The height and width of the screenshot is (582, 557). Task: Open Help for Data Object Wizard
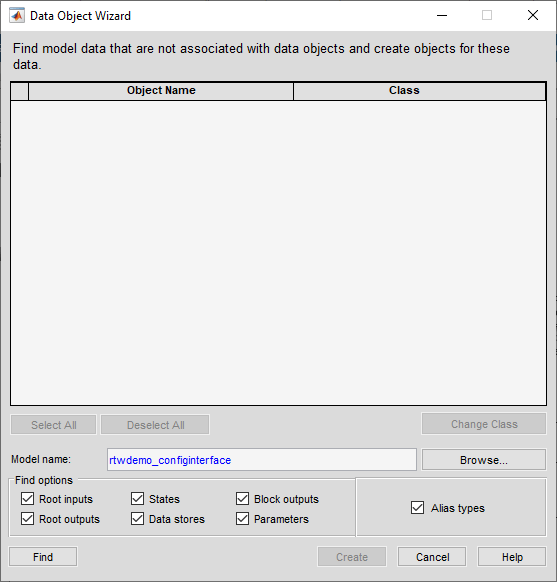point(512,557)
